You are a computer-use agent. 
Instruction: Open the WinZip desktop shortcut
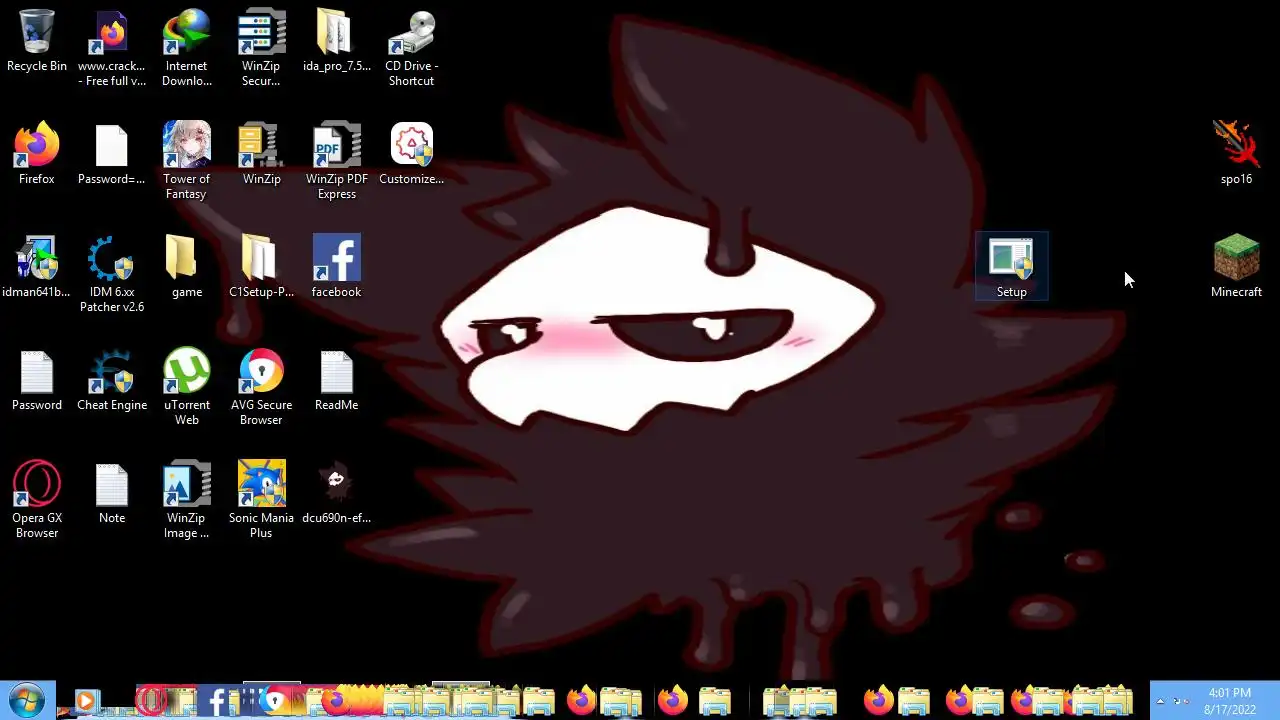coord(261,154)
